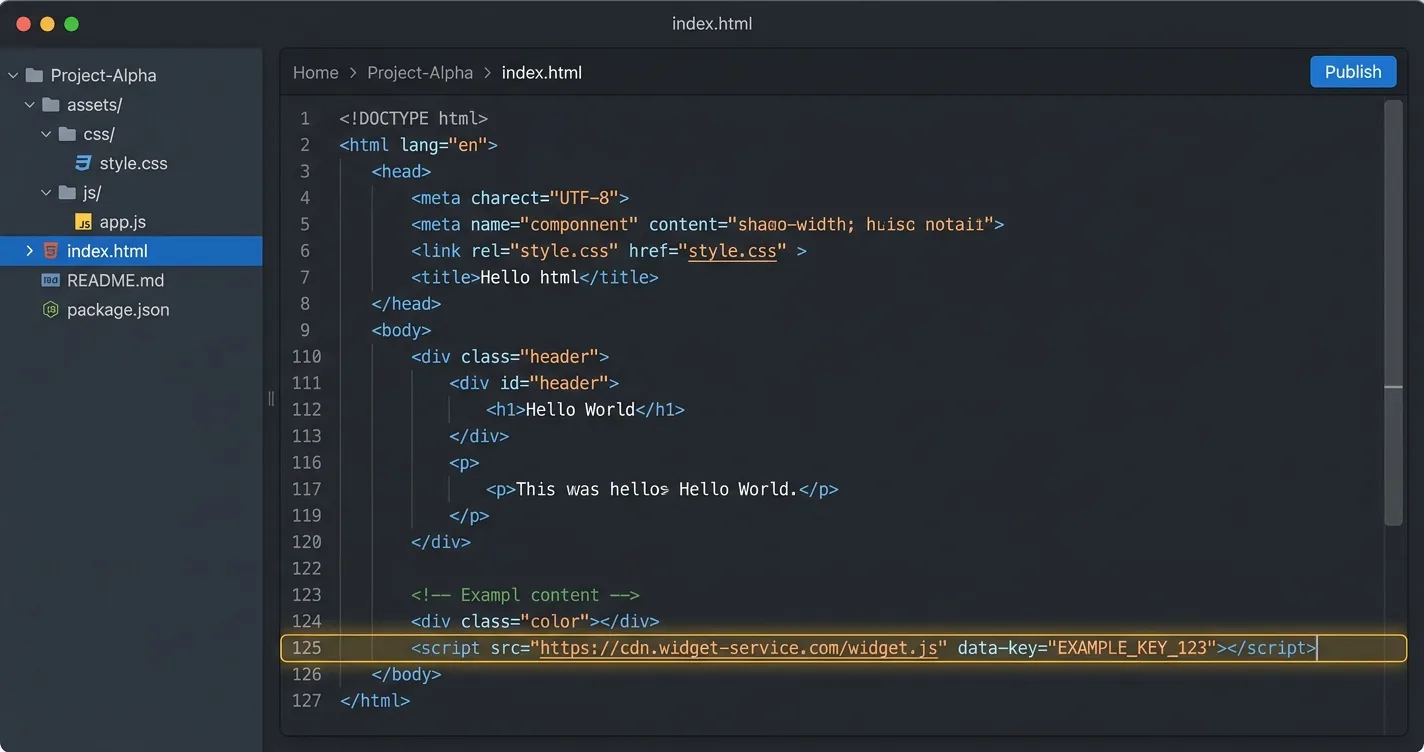The height and width of the screenshot is (752, 1424).
Task: Click the "UTF-8" charset value
Action: point(584,198)
